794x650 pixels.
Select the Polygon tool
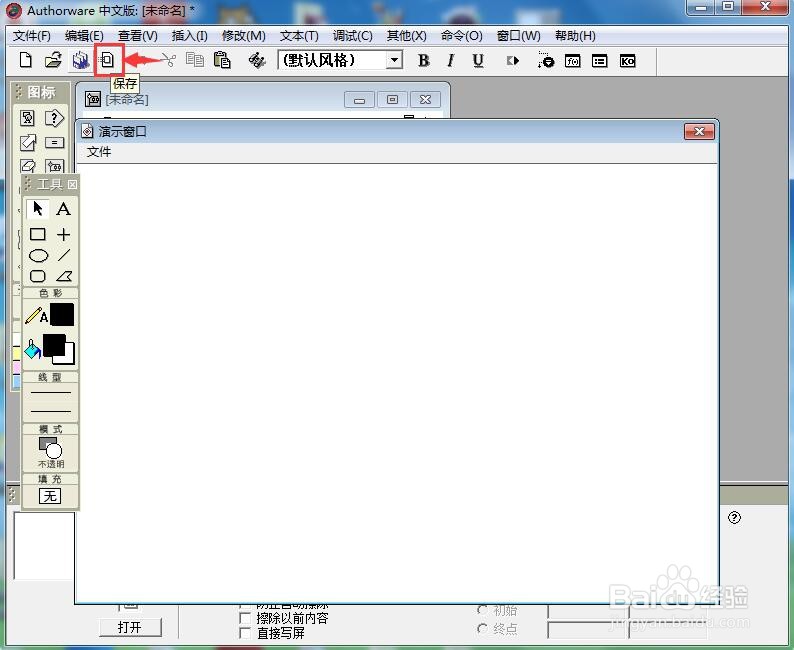64,276
